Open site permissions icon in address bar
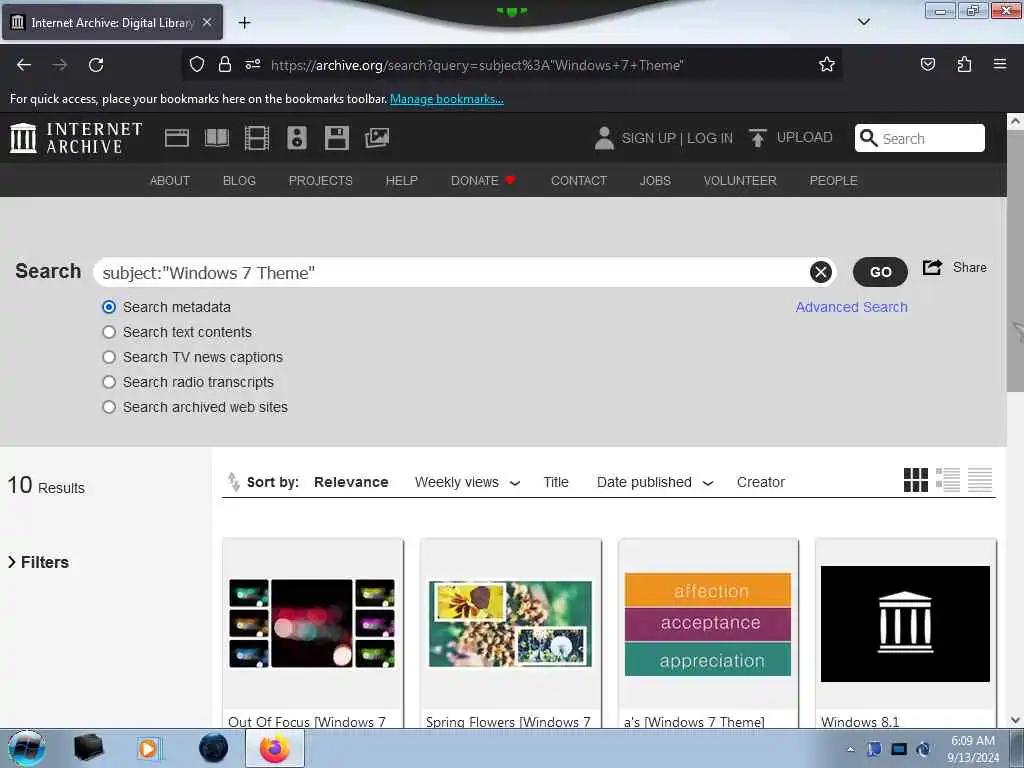This screenshot has height=768, width=1024. 253,65
